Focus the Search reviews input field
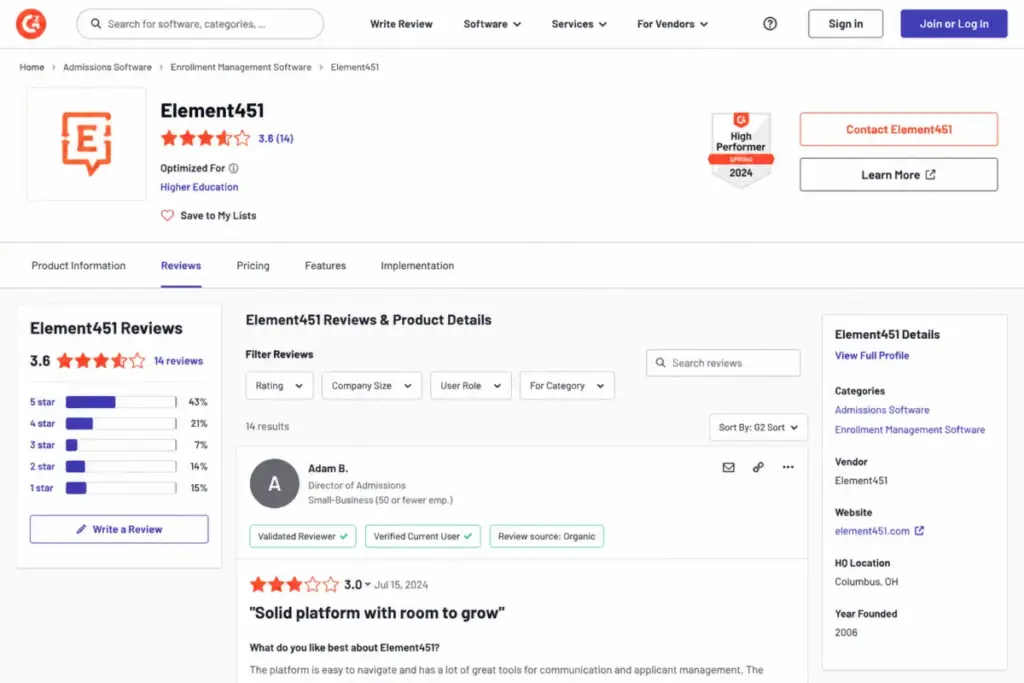Screen dimensions: 1024x683 (723, 362)
